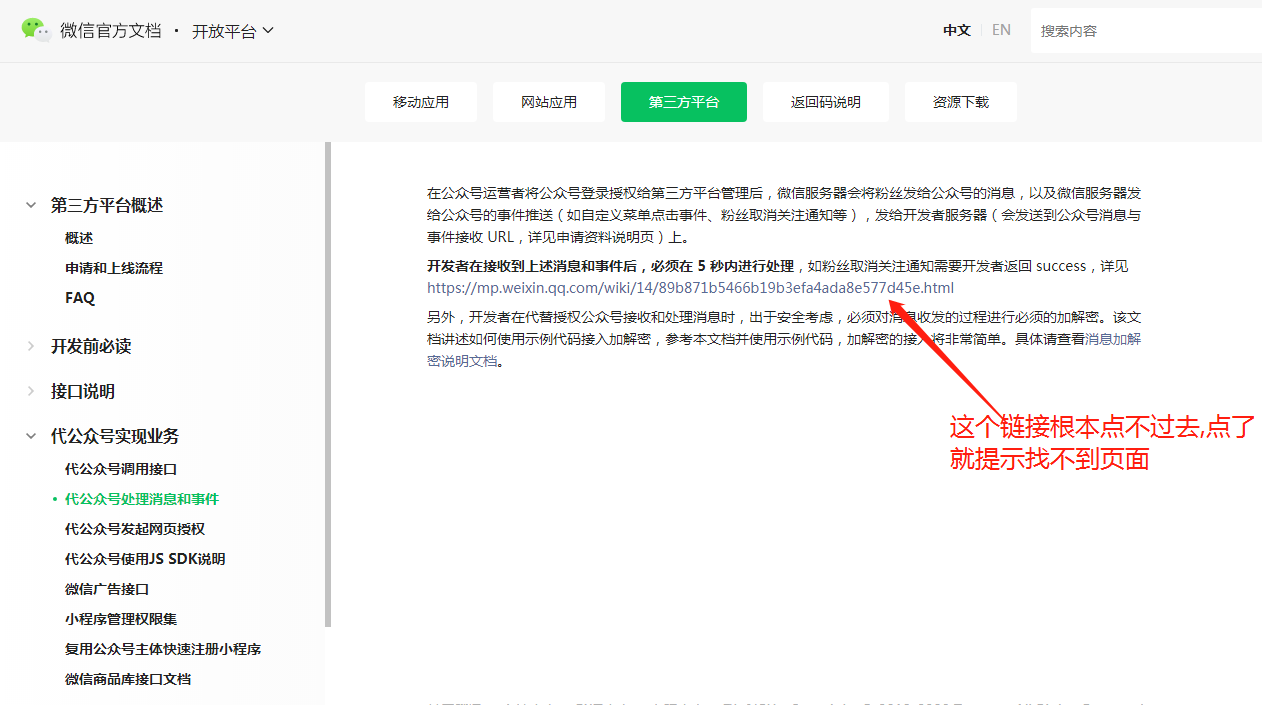Click the WeChat logo icon

click(36, 30)
